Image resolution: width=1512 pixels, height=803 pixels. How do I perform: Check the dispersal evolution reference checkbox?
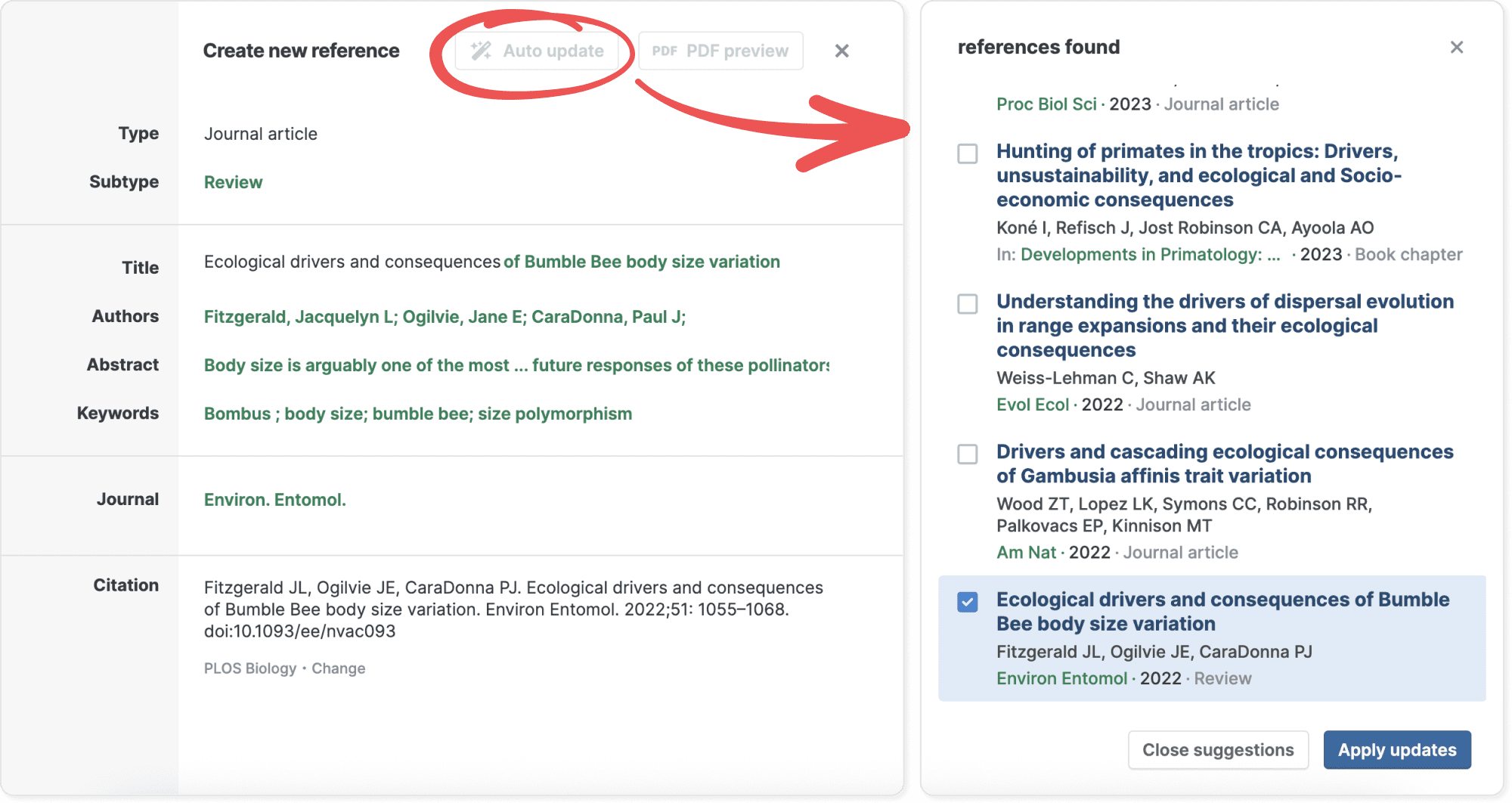point(967,304)
